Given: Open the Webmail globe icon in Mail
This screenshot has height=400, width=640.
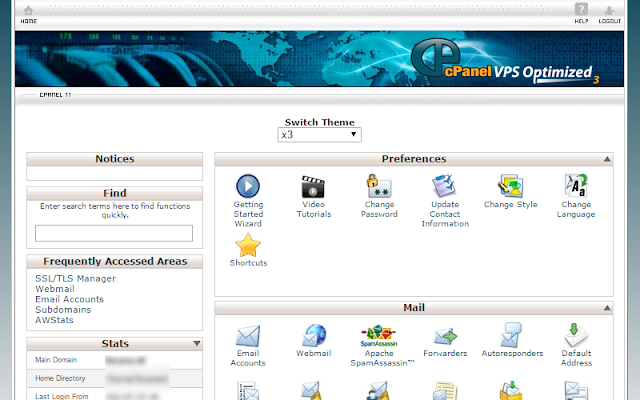Looking at the screenshot, I should [313, 336].
